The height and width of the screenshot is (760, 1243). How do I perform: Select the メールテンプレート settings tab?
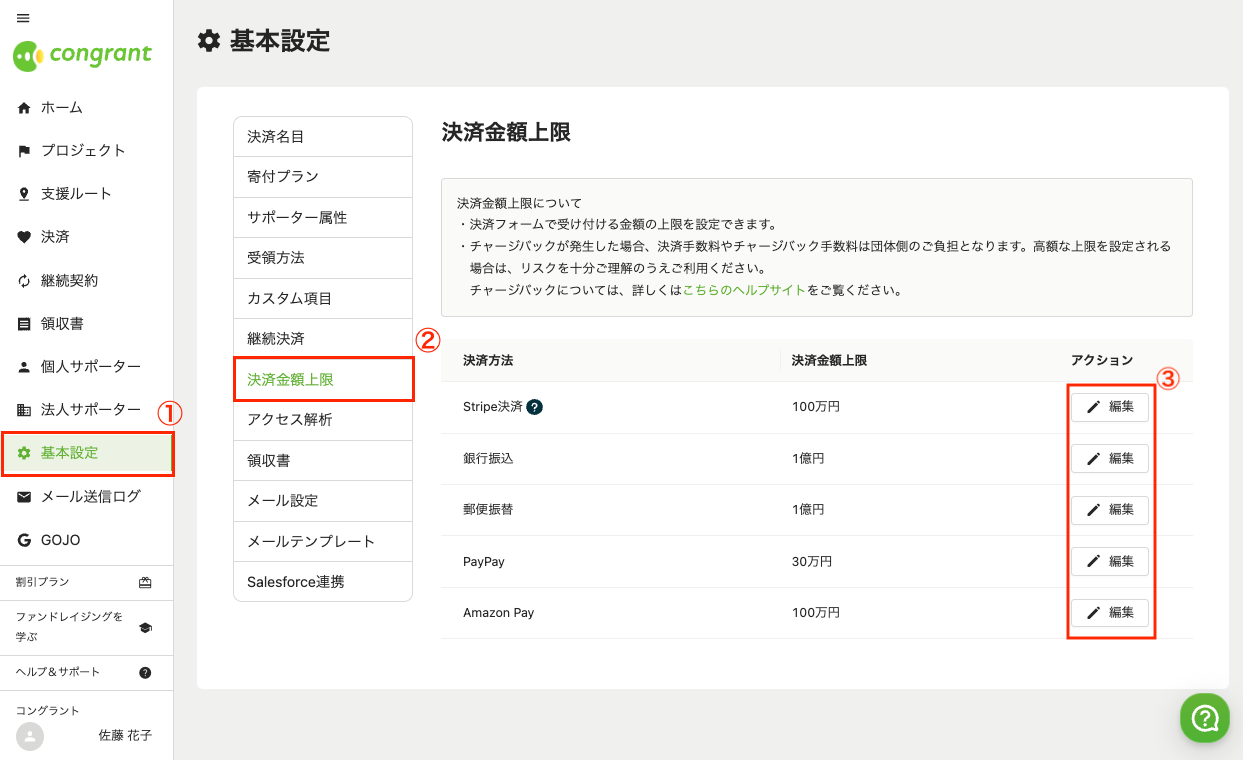(x=311, y=542)
